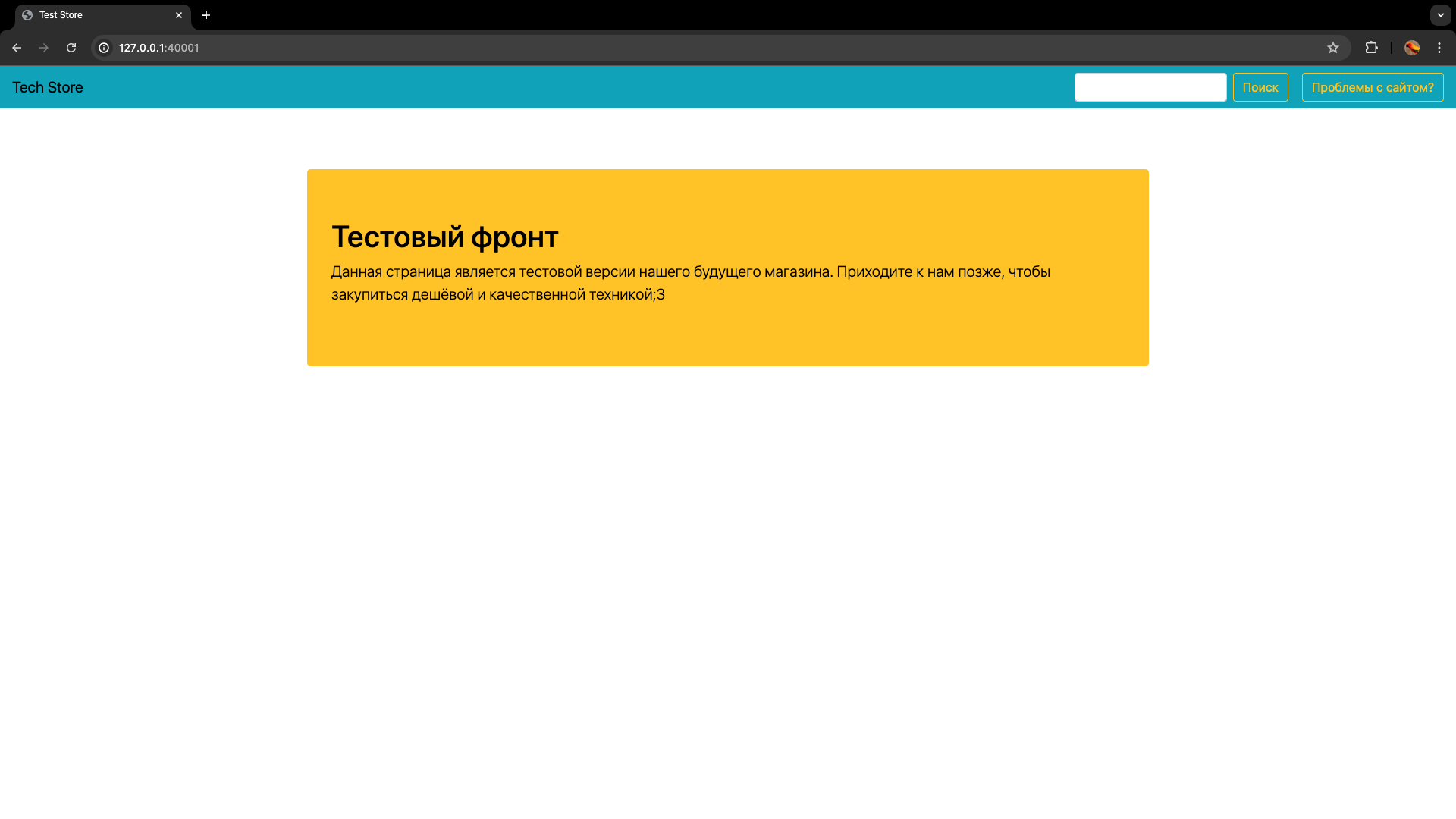The height and width of the screenshot is (819, 1456).
Task: View site information icon in address bar
Action: click(x=105, y=48)
